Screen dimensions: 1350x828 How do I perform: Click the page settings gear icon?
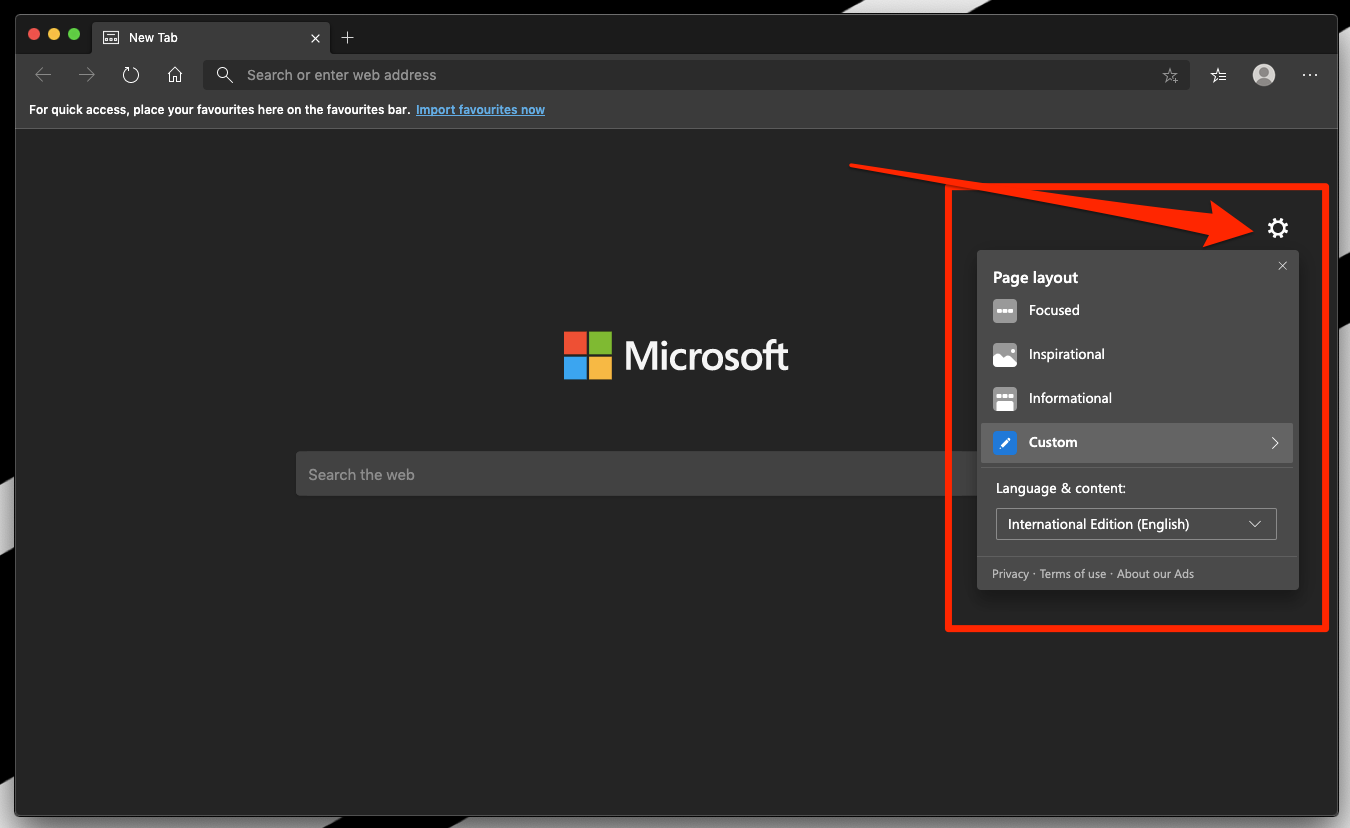[1278, 228]
